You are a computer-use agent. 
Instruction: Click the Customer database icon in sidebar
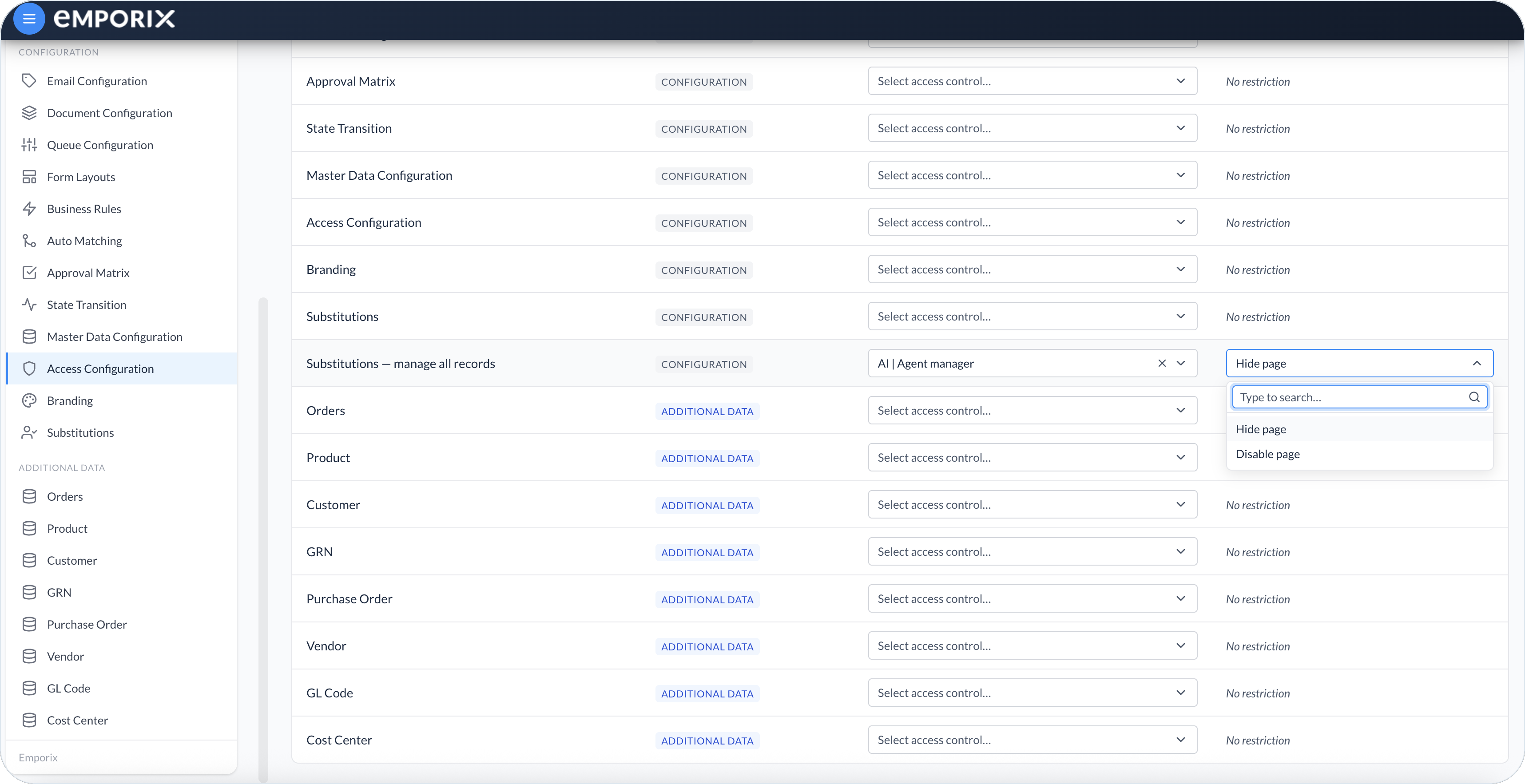(x=29, y=560)
